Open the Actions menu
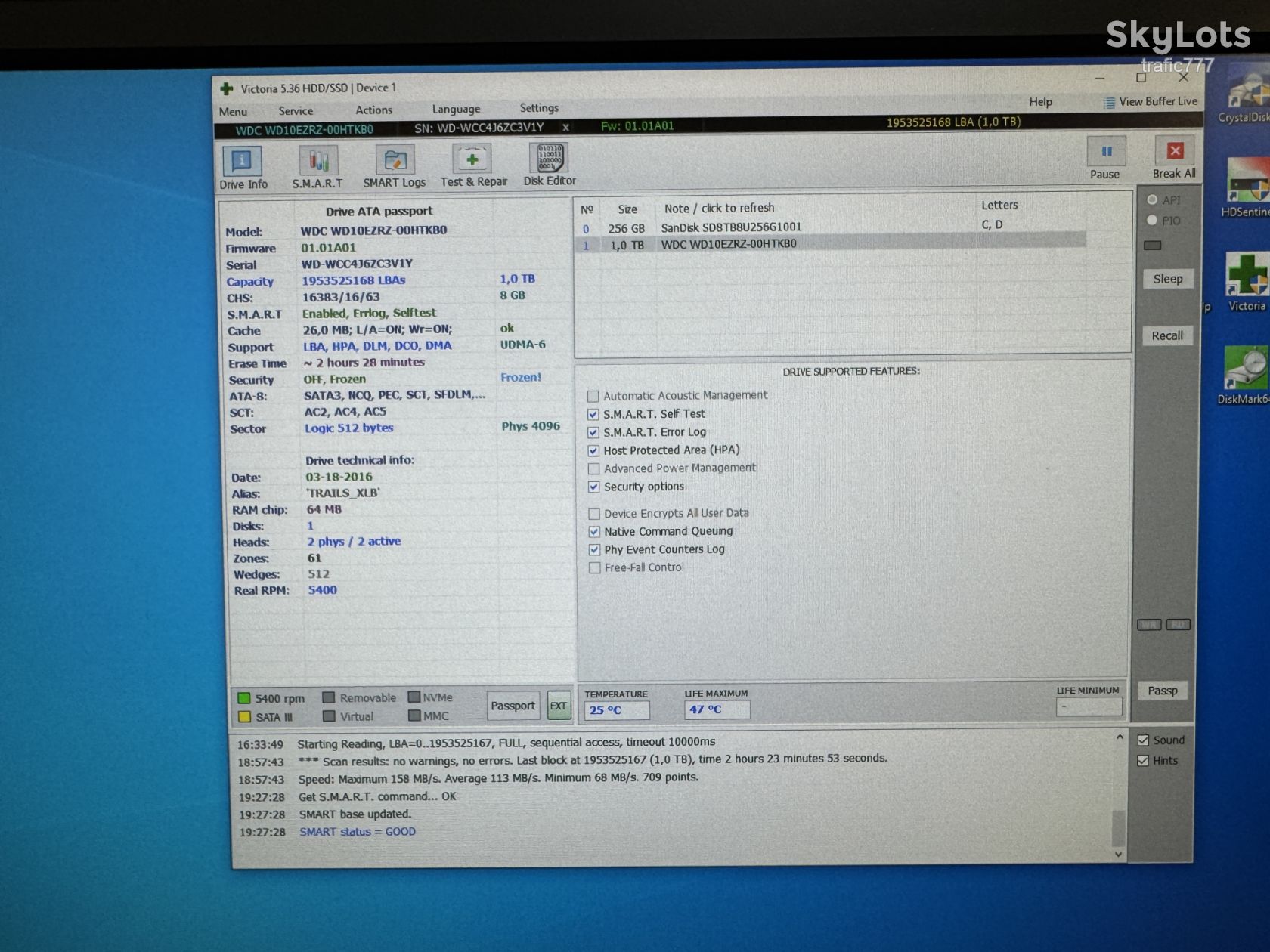 (373, 110)
